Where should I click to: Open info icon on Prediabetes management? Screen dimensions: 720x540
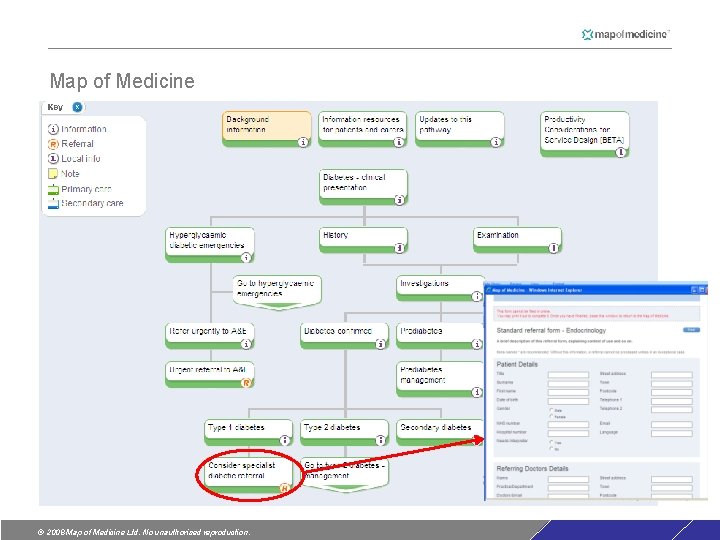(477, 392)
